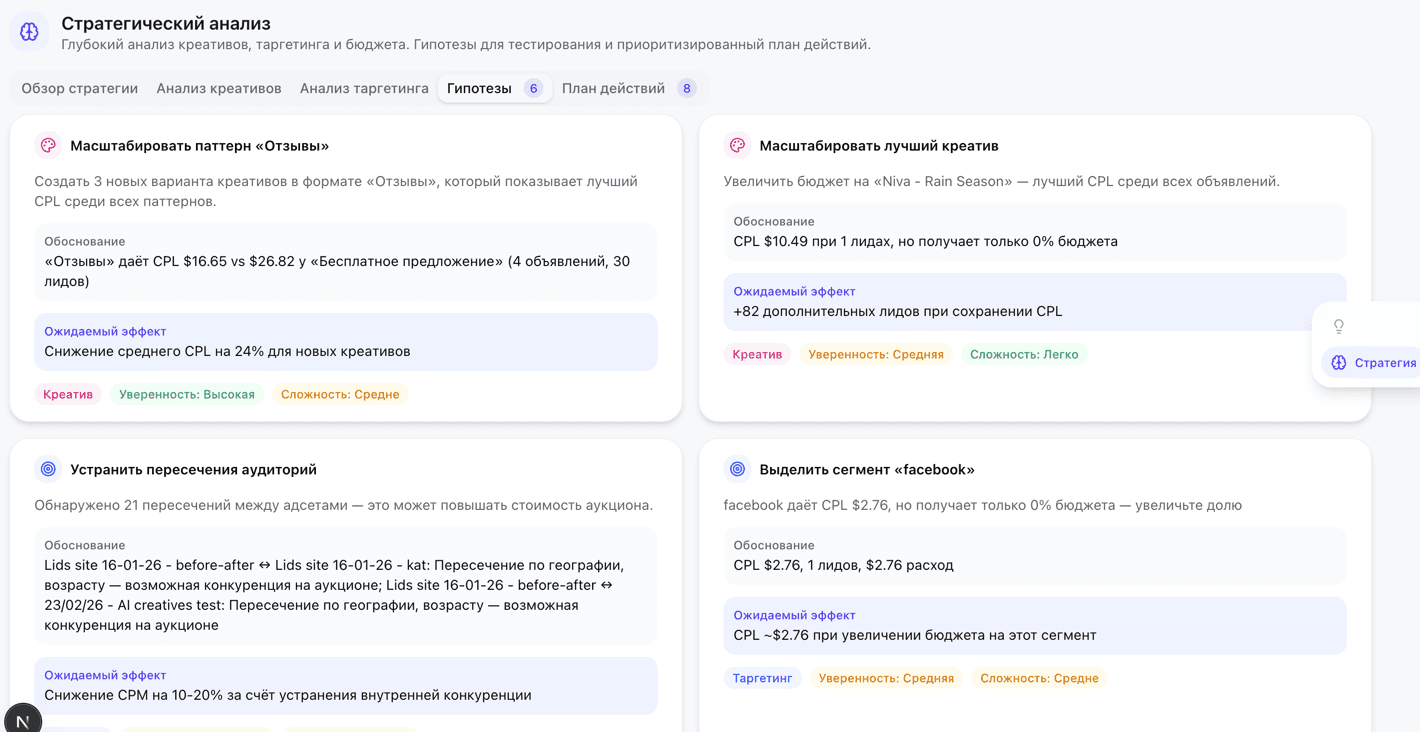Collapse the «Масштабировать лучший креатив» card
The width and height of the screenshot is (1421, 732).
(x=880, y=145)
